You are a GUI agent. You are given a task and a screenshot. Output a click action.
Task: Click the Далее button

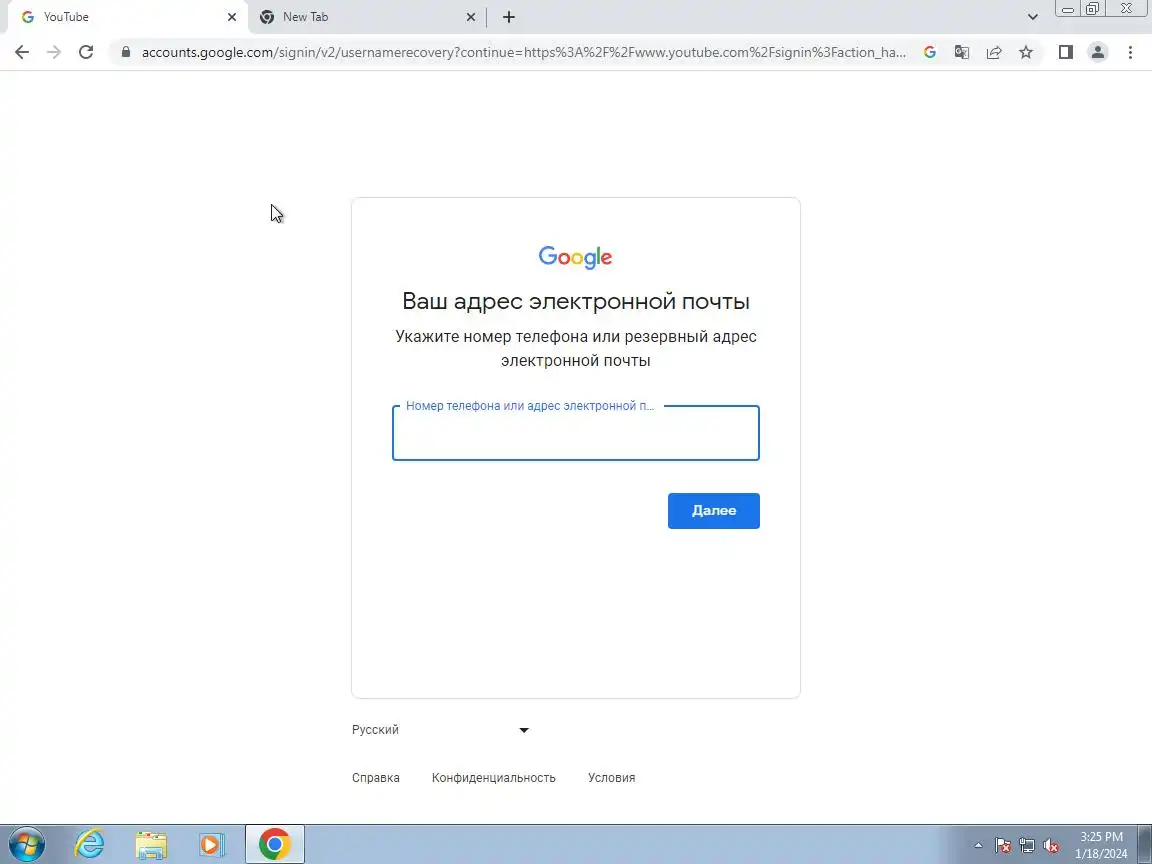click(x=713, y=511)
